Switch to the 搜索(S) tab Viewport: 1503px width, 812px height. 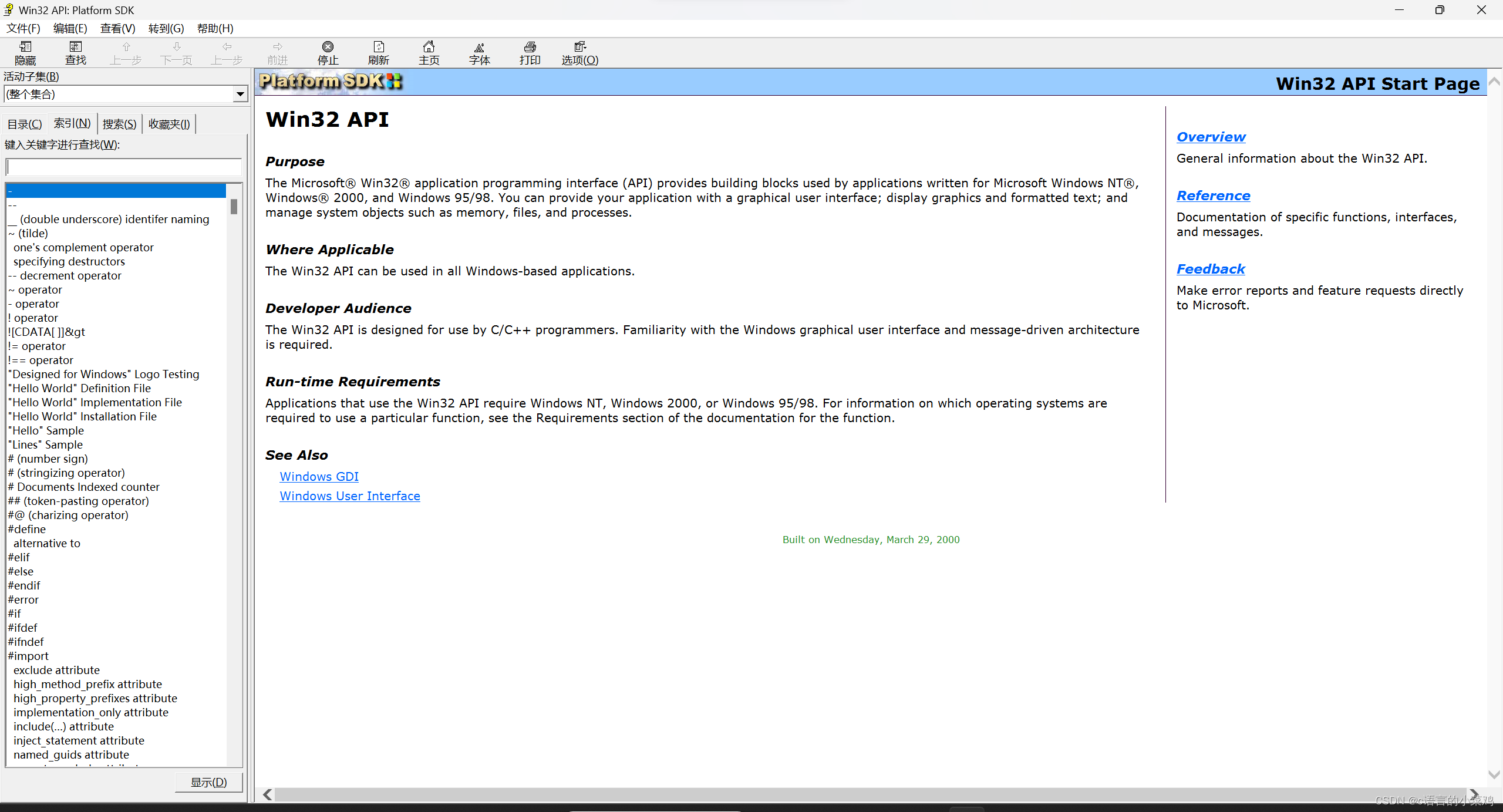120,124
